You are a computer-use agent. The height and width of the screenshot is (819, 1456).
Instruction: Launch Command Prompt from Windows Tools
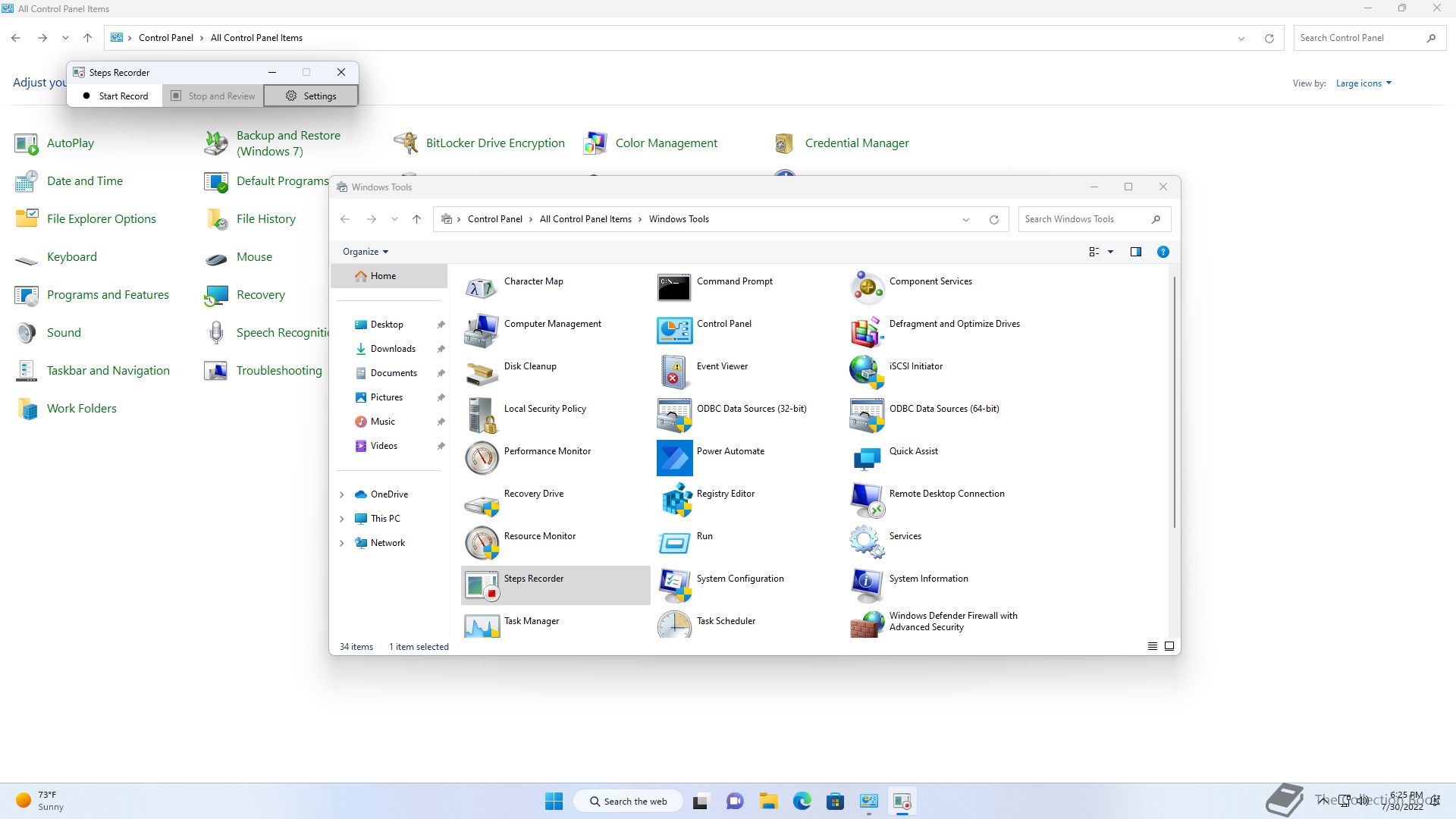pos(674,288)
